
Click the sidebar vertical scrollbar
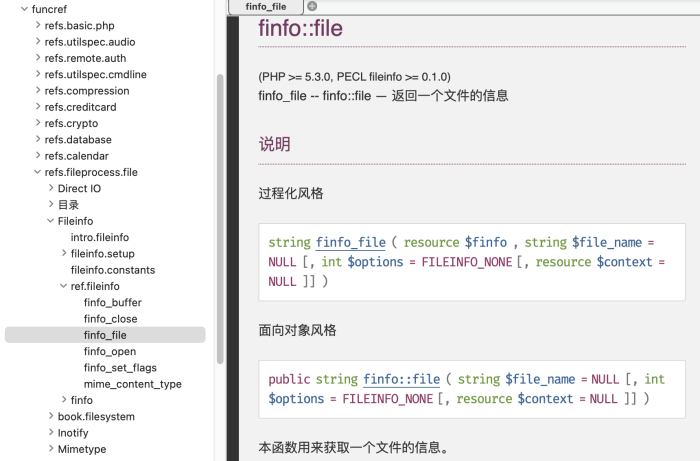pyautogui.click(x=220, y=219)
